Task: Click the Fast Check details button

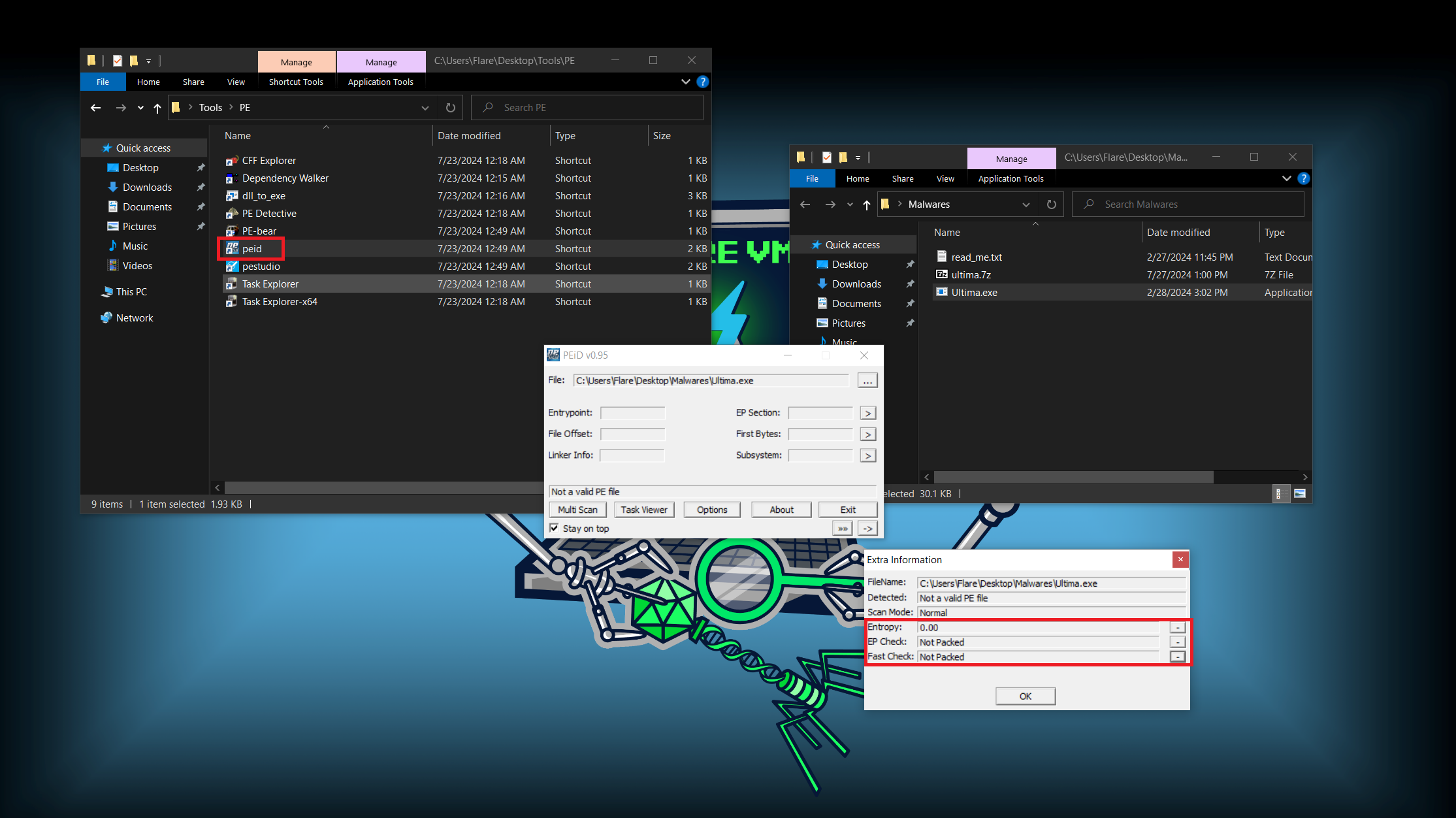Action: (x=1177, y=657)
